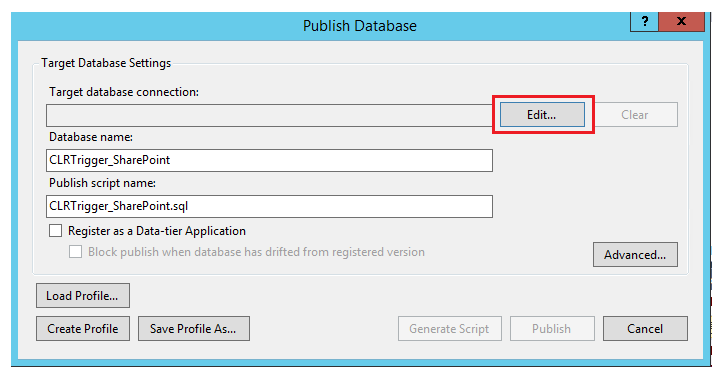
Task: Toggle Block publish when database has drifted
Action: 76,251
